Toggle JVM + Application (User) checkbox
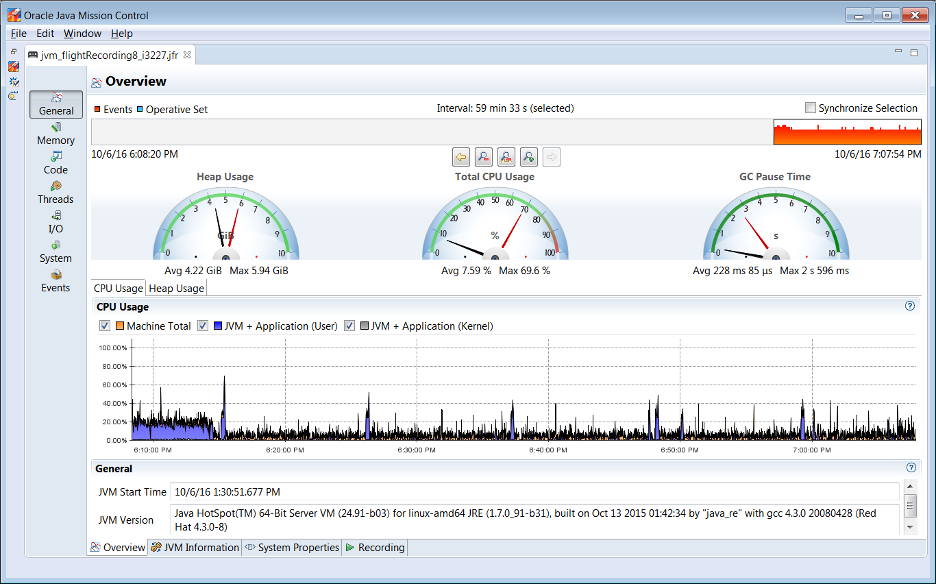936x584 pixels. [203, 326]
